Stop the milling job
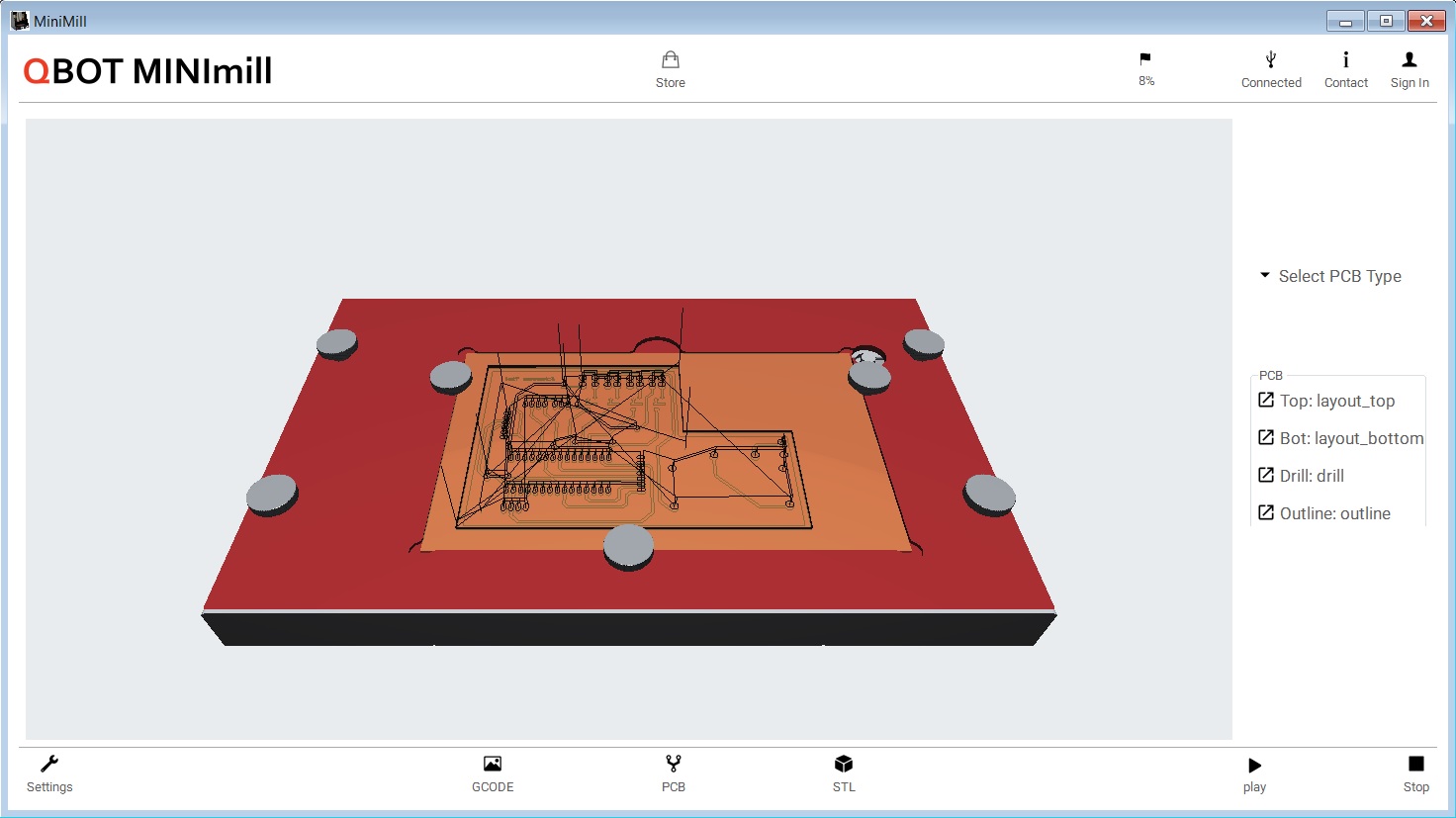 1416,764
